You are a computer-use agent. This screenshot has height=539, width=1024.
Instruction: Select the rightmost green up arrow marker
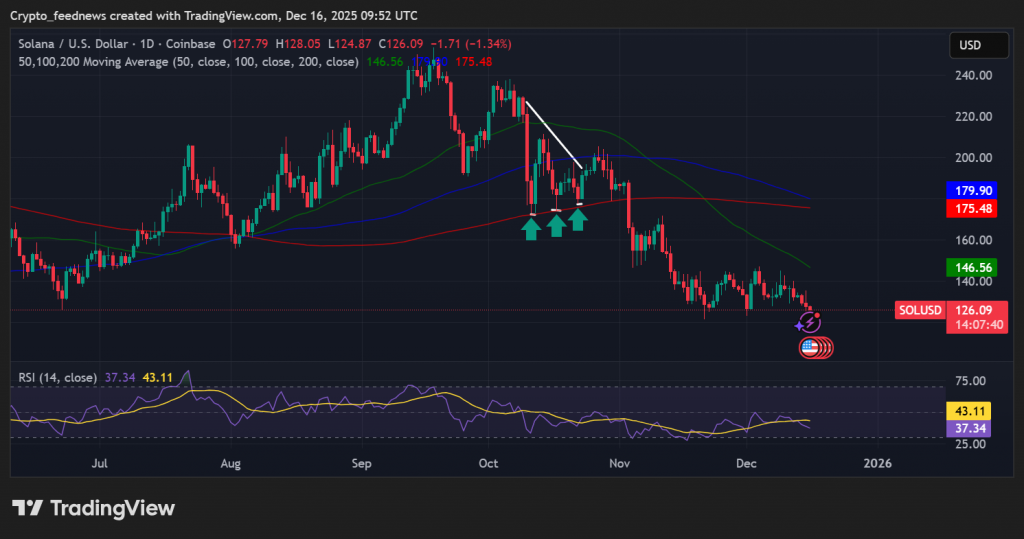(578, 219)
